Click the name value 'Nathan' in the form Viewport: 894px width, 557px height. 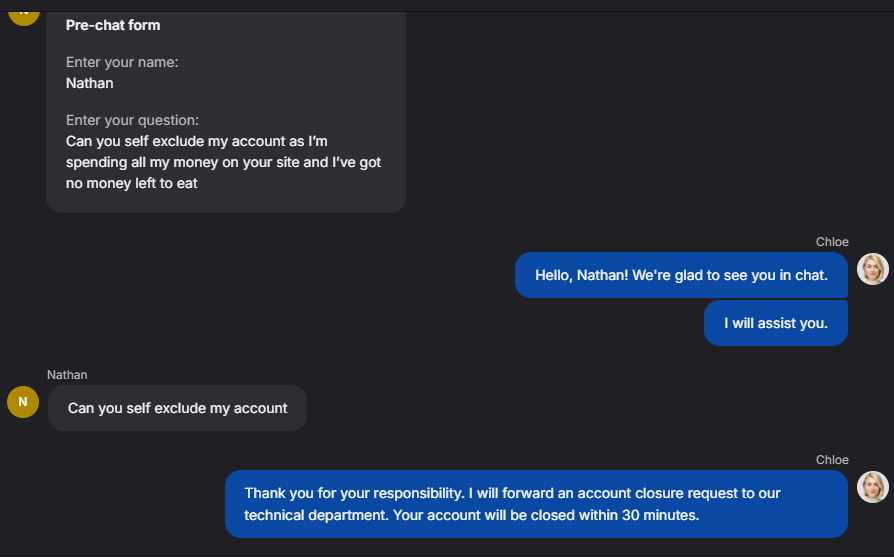(90, 83)
